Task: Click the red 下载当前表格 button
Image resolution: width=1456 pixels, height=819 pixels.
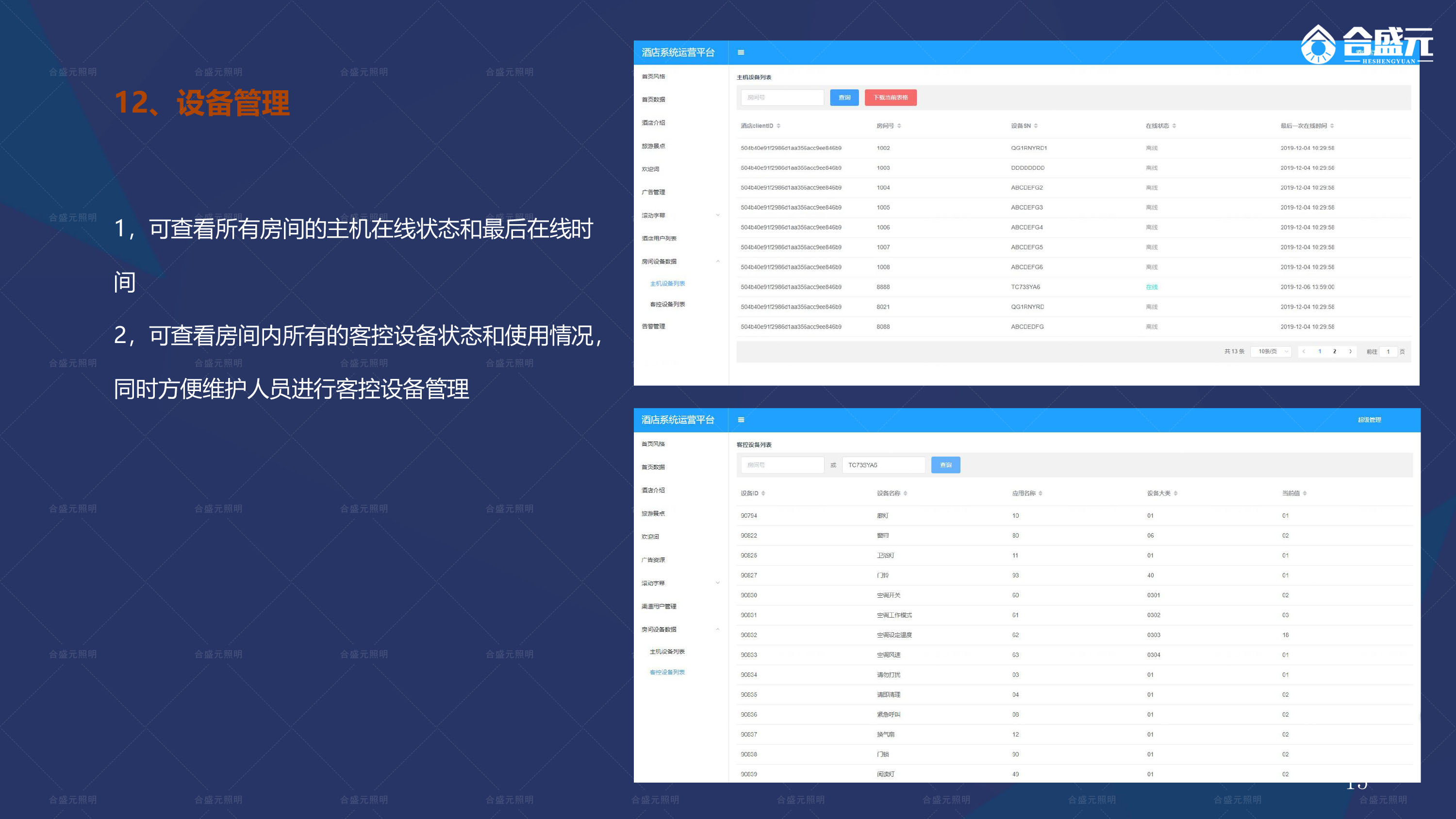Action: click(x=891, y=98)
